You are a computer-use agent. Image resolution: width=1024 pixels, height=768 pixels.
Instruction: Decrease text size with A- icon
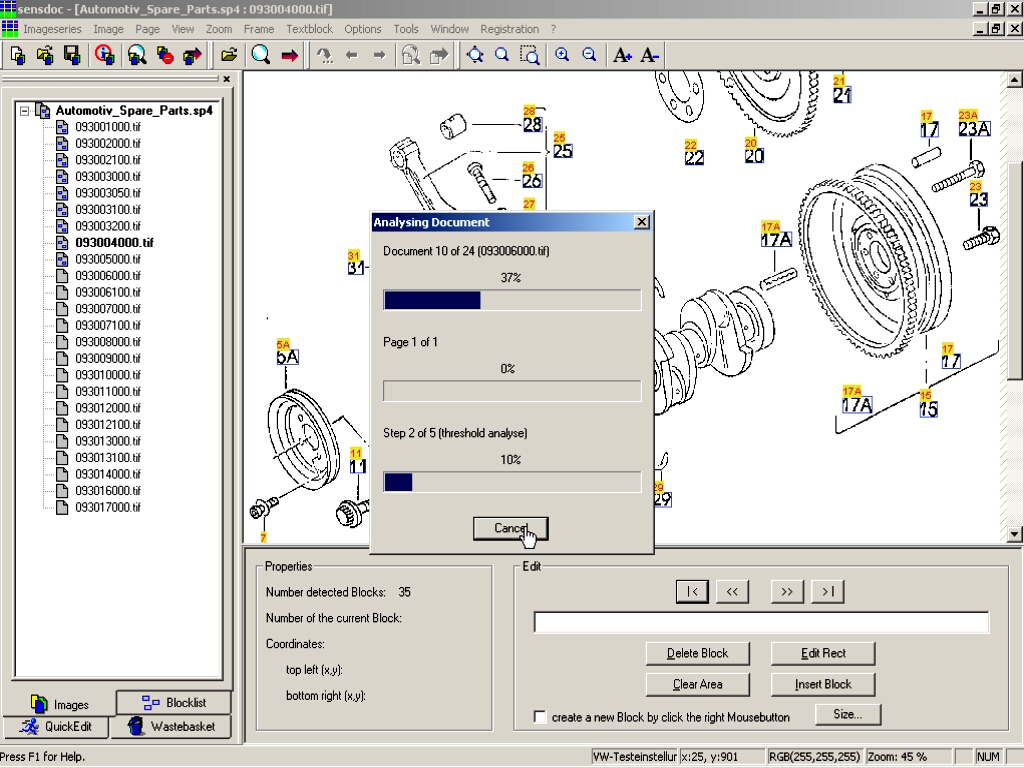pos(649,55)
